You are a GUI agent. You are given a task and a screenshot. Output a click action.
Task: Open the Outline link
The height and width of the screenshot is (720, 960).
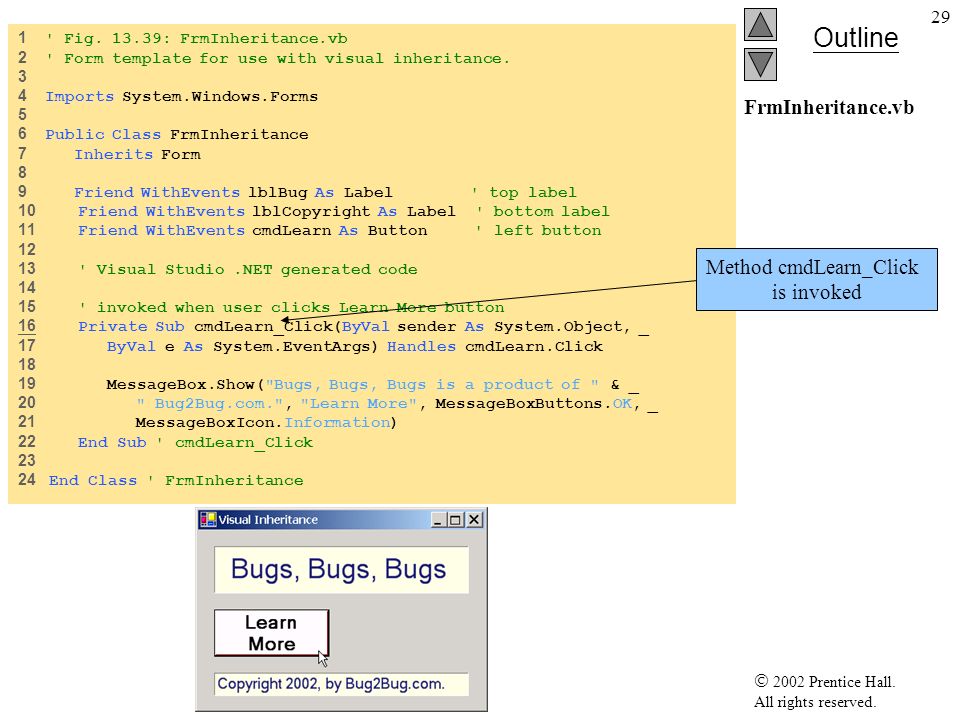(855, 38)
